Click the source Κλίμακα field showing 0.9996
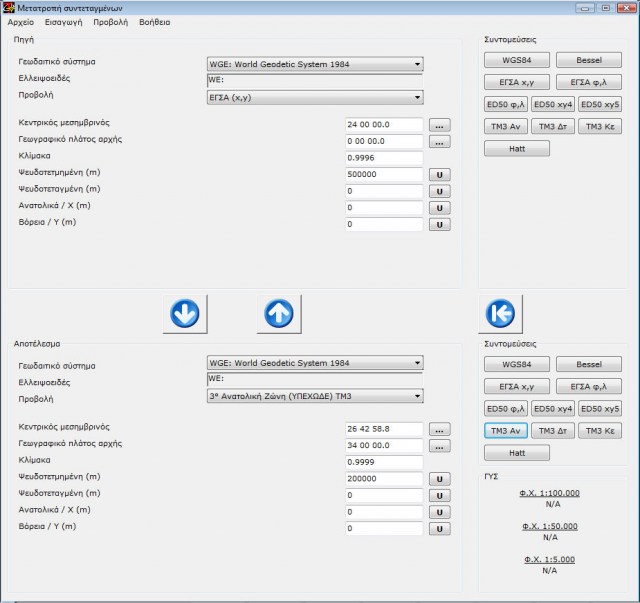640x603 pixels. pos(384,158)
